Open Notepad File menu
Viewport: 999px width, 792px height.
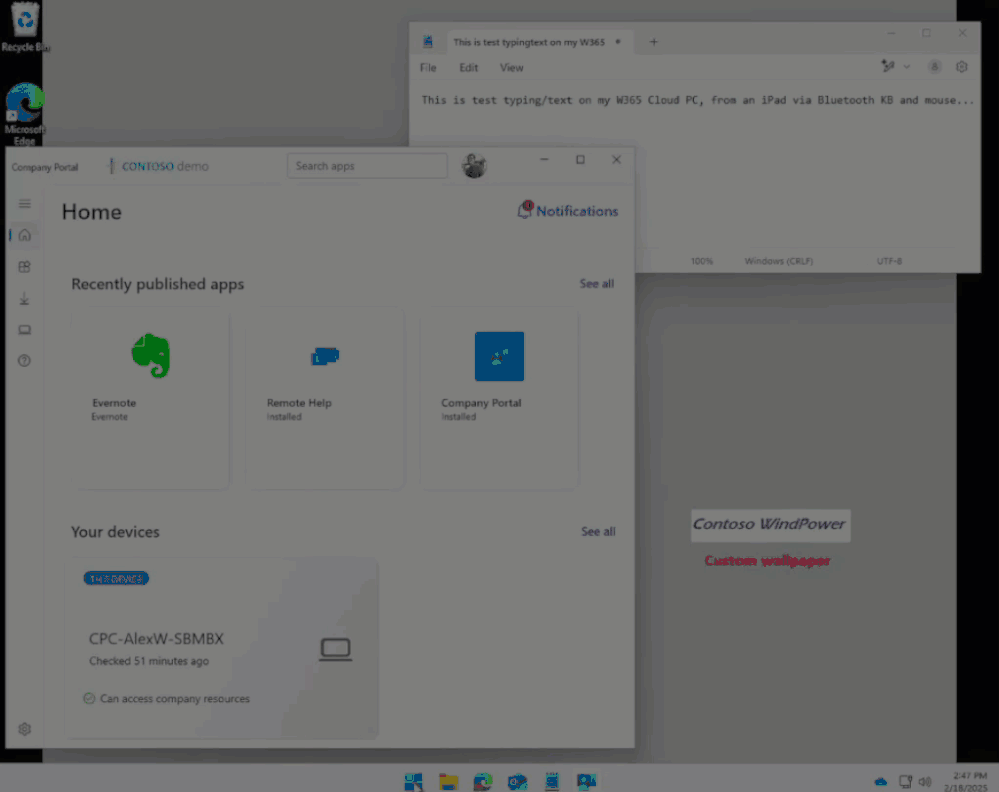[428, 68]
